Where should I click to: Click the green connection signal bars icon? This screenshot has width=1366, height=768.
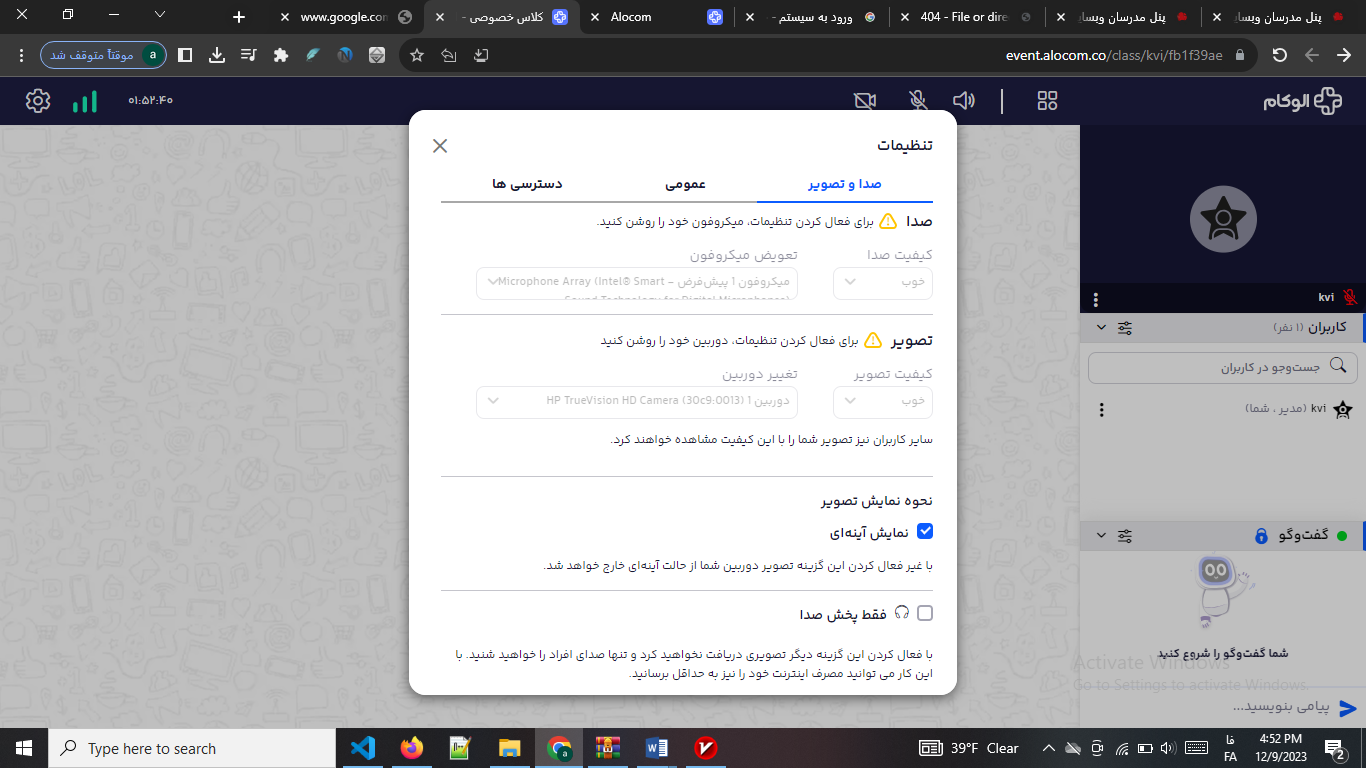(x=85, y=101)
